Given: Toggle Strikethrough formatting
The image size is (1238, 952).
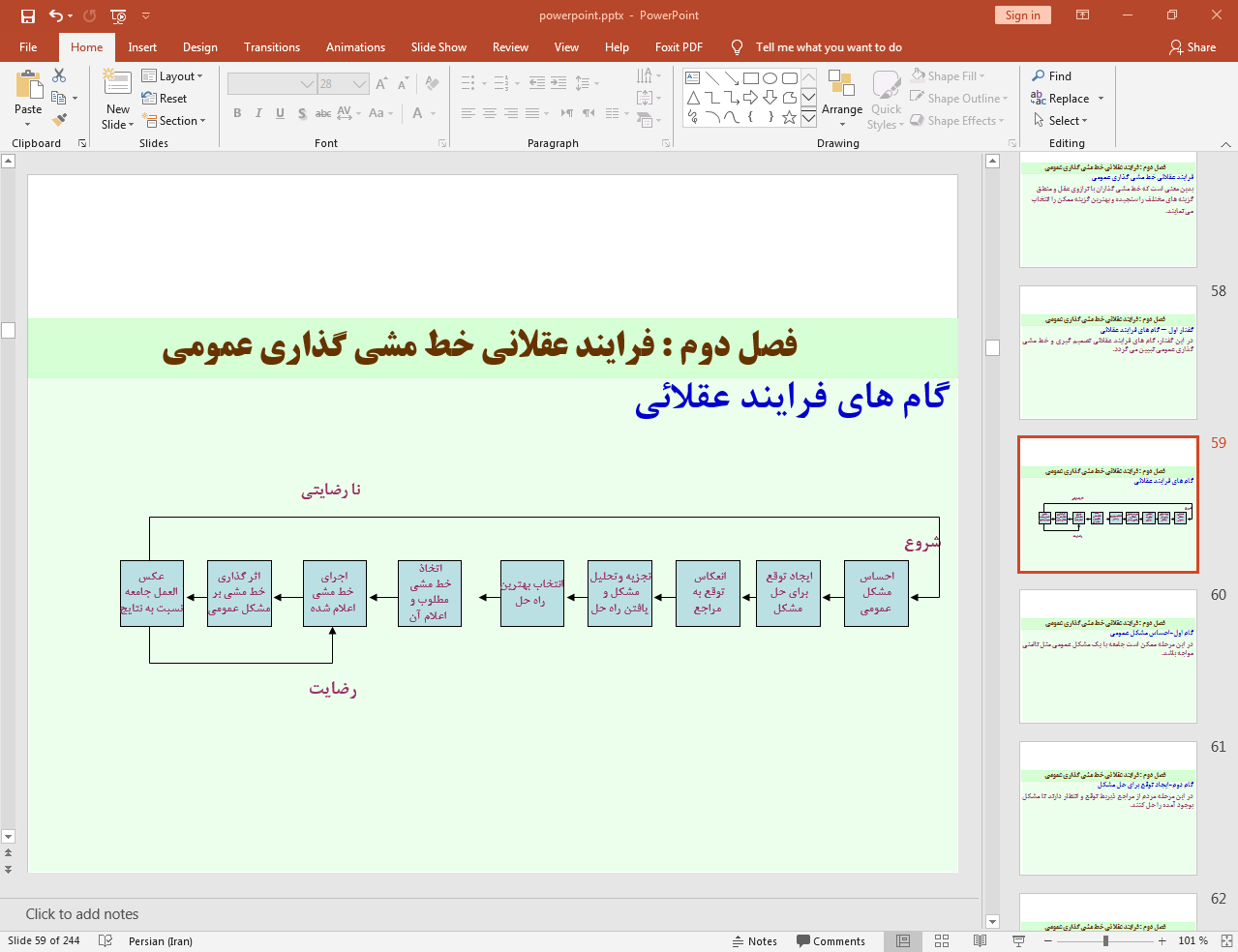Looking at the screenshot, I should click(323, 113).
